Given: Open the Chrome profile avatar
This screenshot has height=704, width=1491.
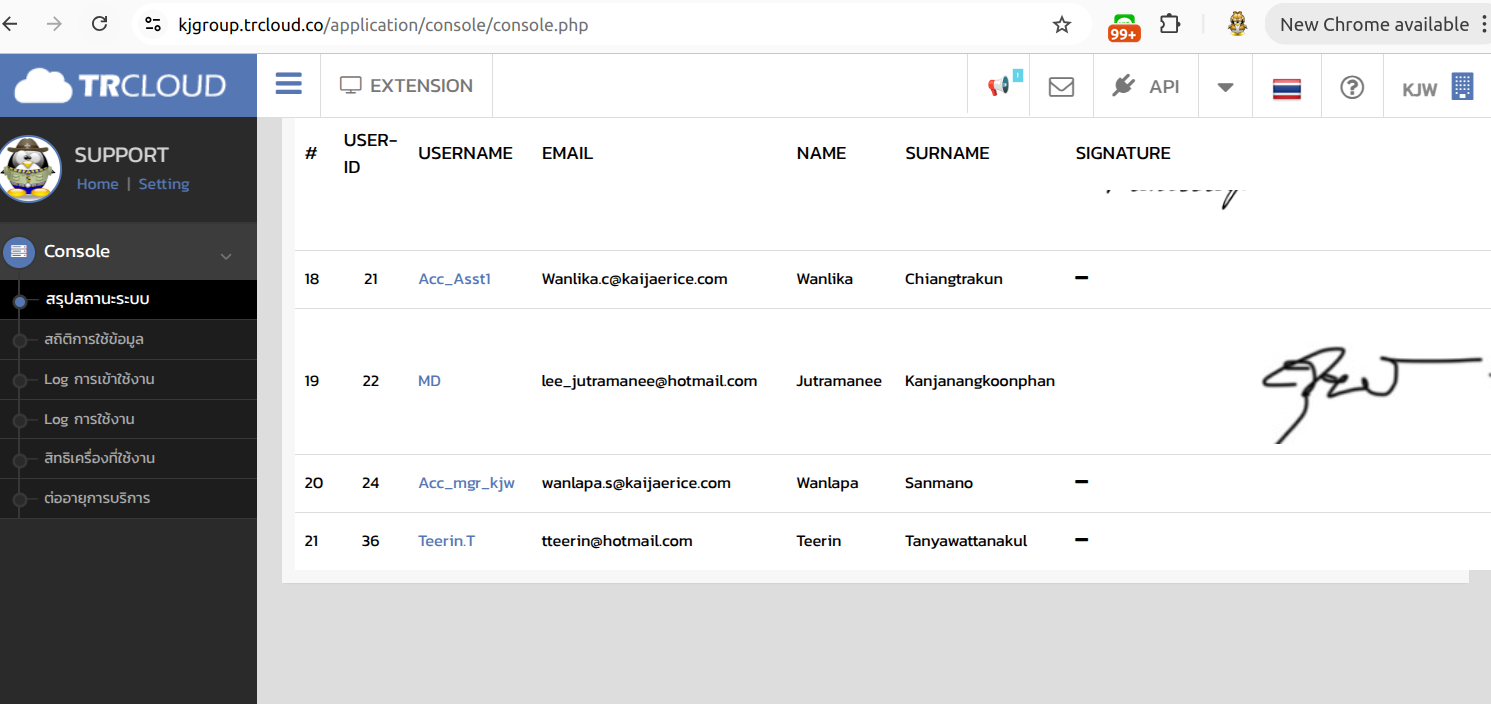Looking at the screenshot, I should 1238,24.
